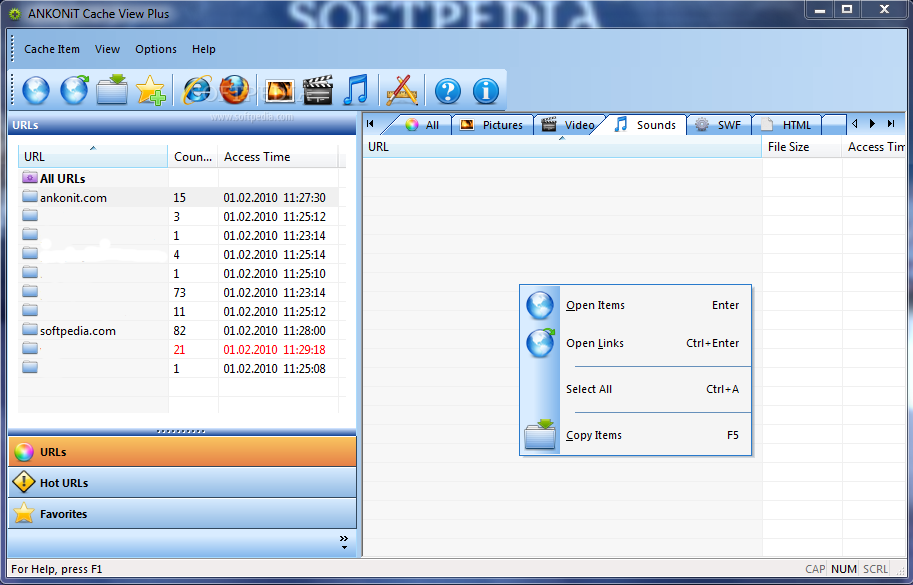Sort by Count column header
Viewport: 913px width, 585px height.
coord(193,157)
